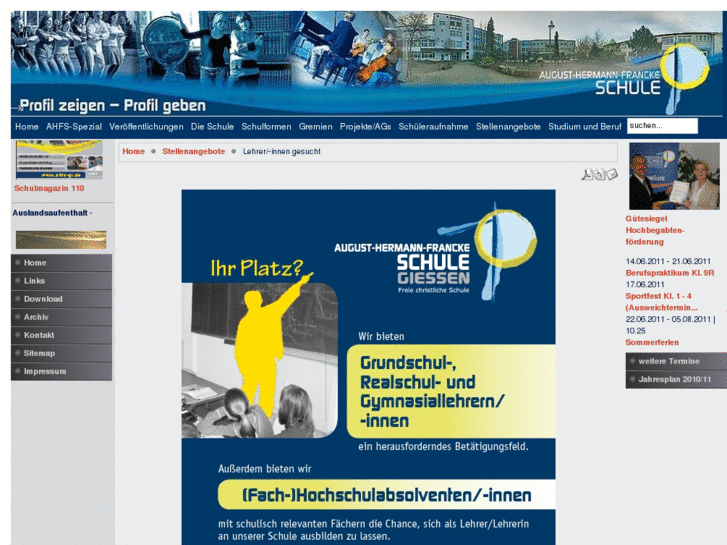Image resolution: width=727 pixels, height=545 pixels.
Task: Click the Schulmagazin cover thumbnail
Action: [59, 160]
